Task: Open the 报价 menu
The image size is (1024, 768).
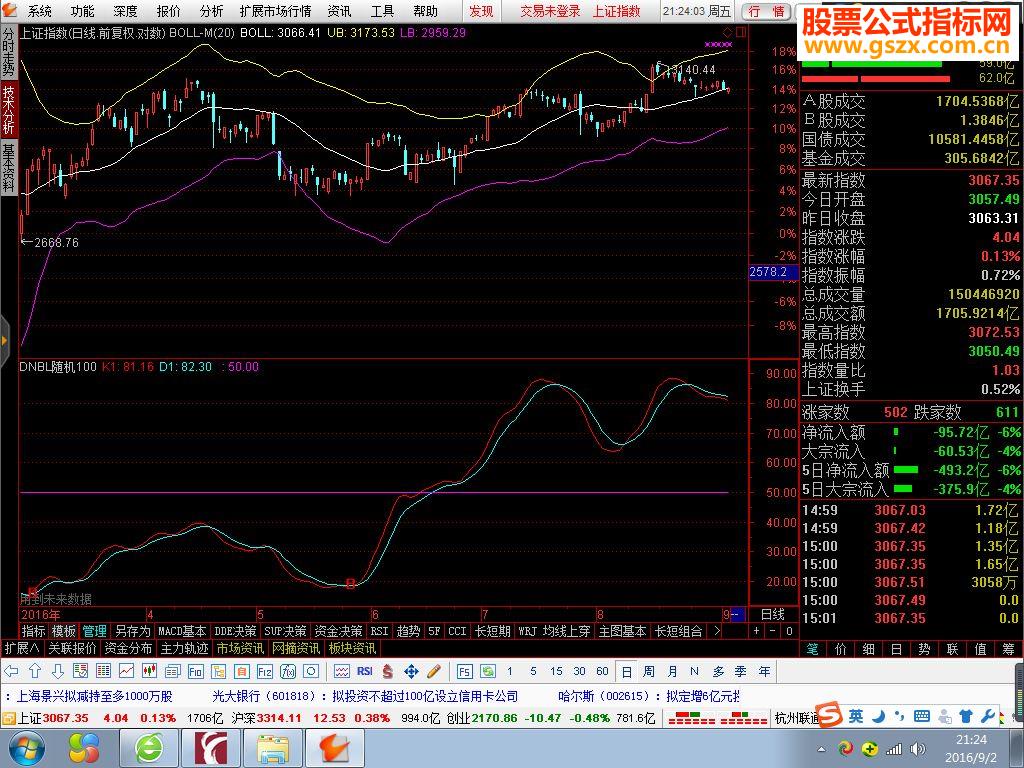Action: 168,11
